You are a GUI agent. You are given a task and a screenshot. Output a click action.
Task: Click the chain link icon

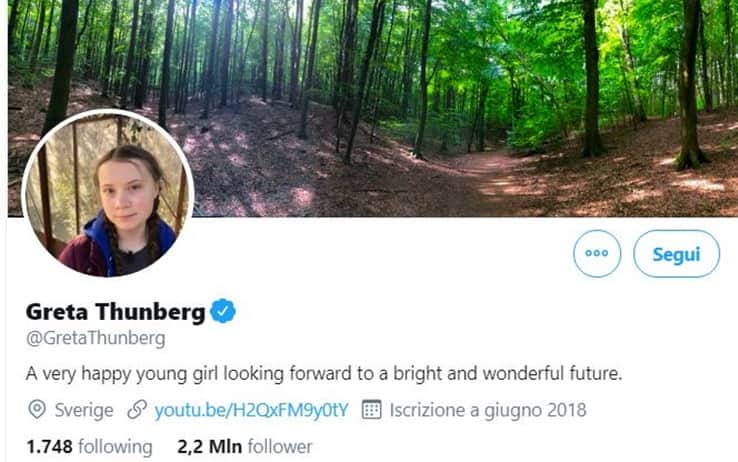point(137,410)
